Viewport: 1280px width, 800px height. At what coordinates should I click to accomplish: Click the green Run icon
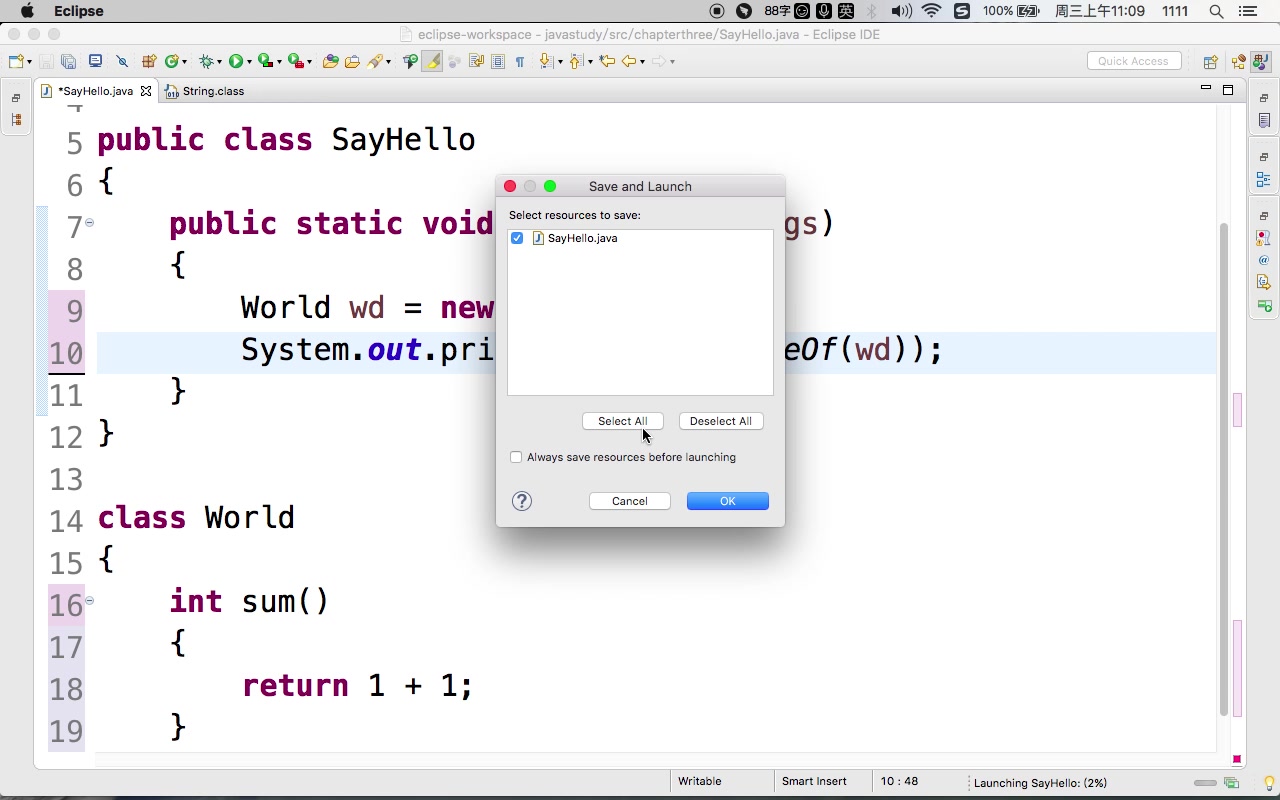[x=236, y=61]
